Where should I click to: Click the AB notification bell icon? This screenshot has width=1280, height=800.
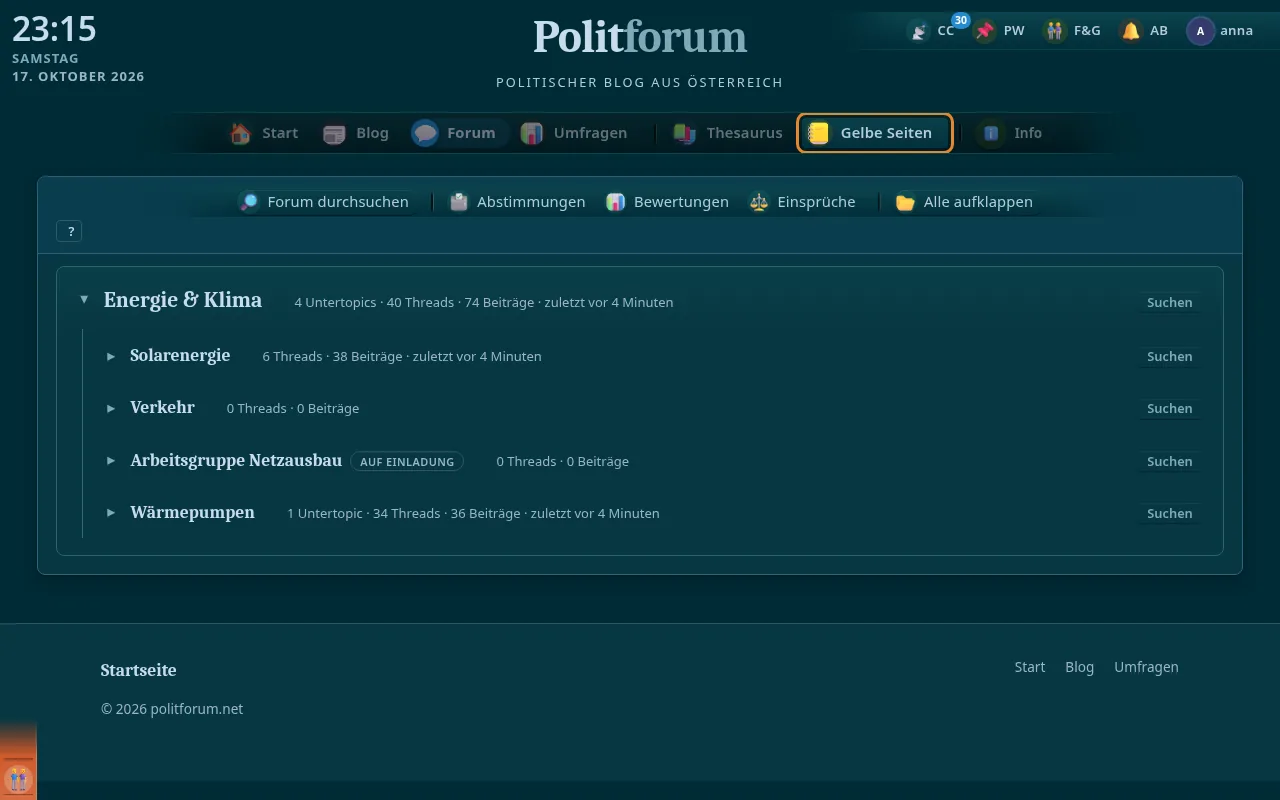point(1131,31)
